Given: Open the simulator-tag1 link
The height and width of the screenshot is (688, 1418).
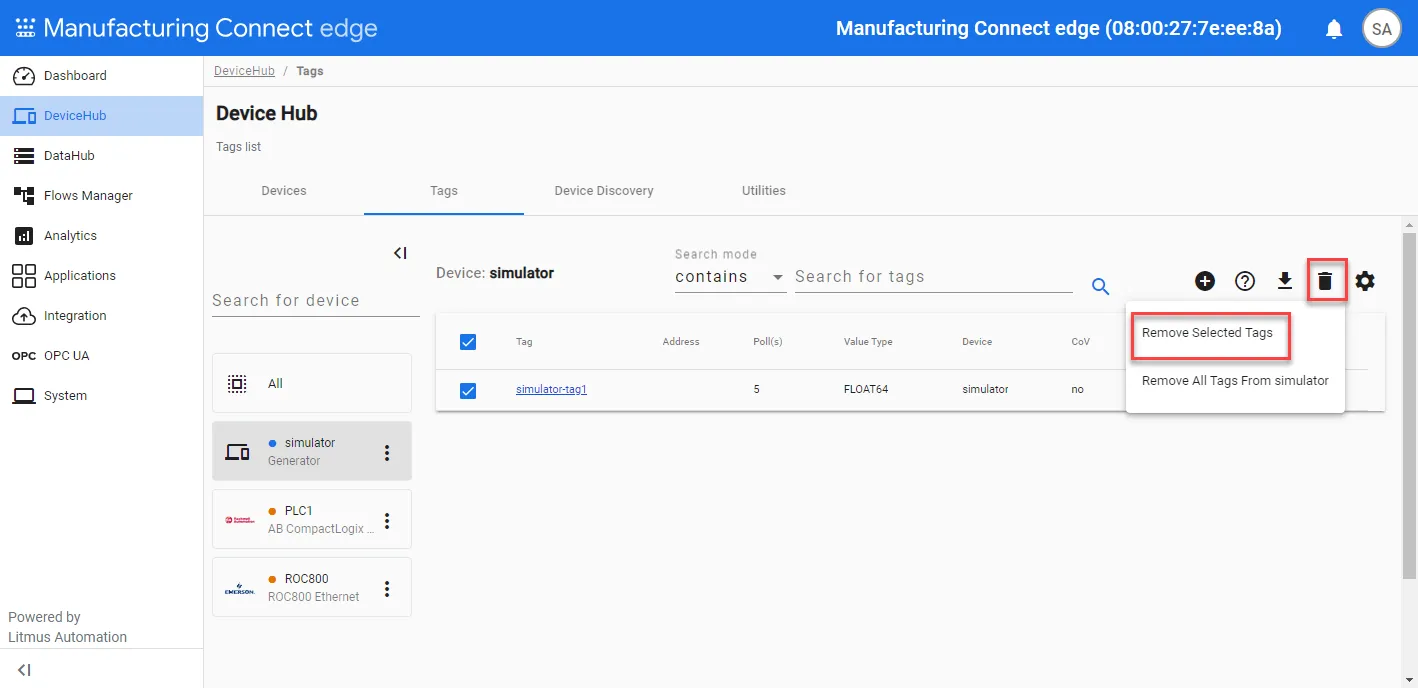Looking at the screenshot, I should point(551,390).
